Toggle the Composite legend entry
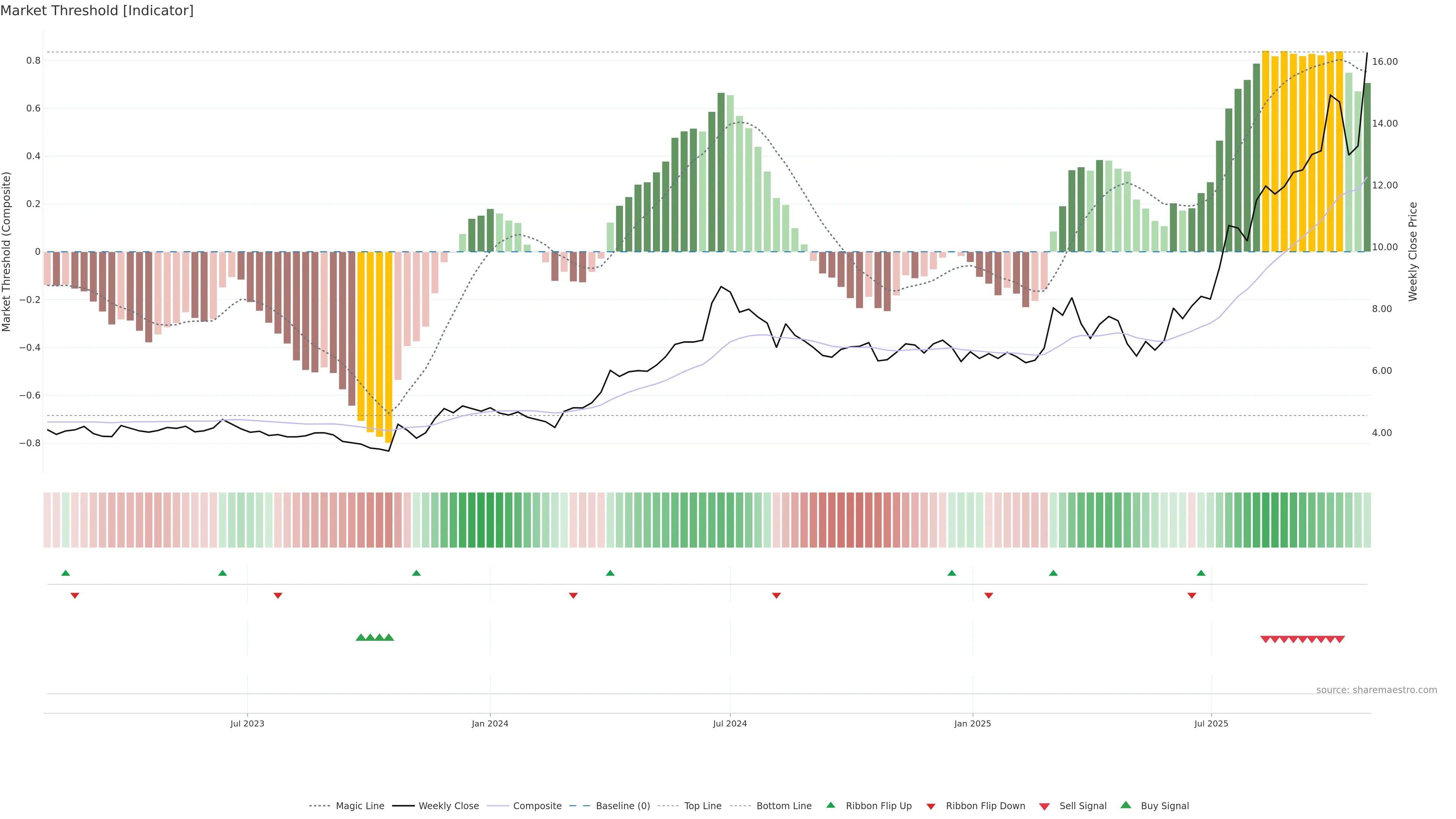 click(537, 806)
